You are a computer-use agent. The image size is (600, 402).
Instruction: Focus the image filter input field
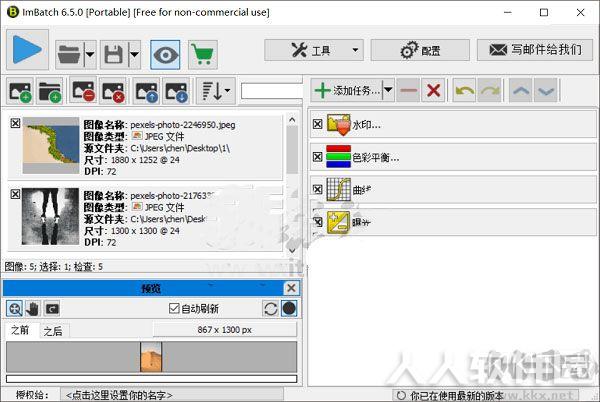click(272, 91)
